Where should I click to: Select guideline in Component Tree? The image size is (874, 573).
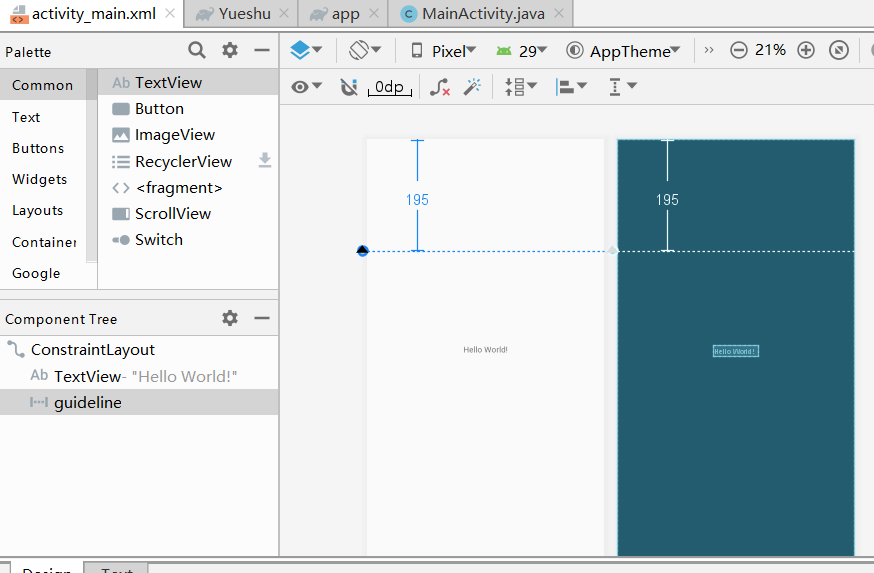coord(139,402)
